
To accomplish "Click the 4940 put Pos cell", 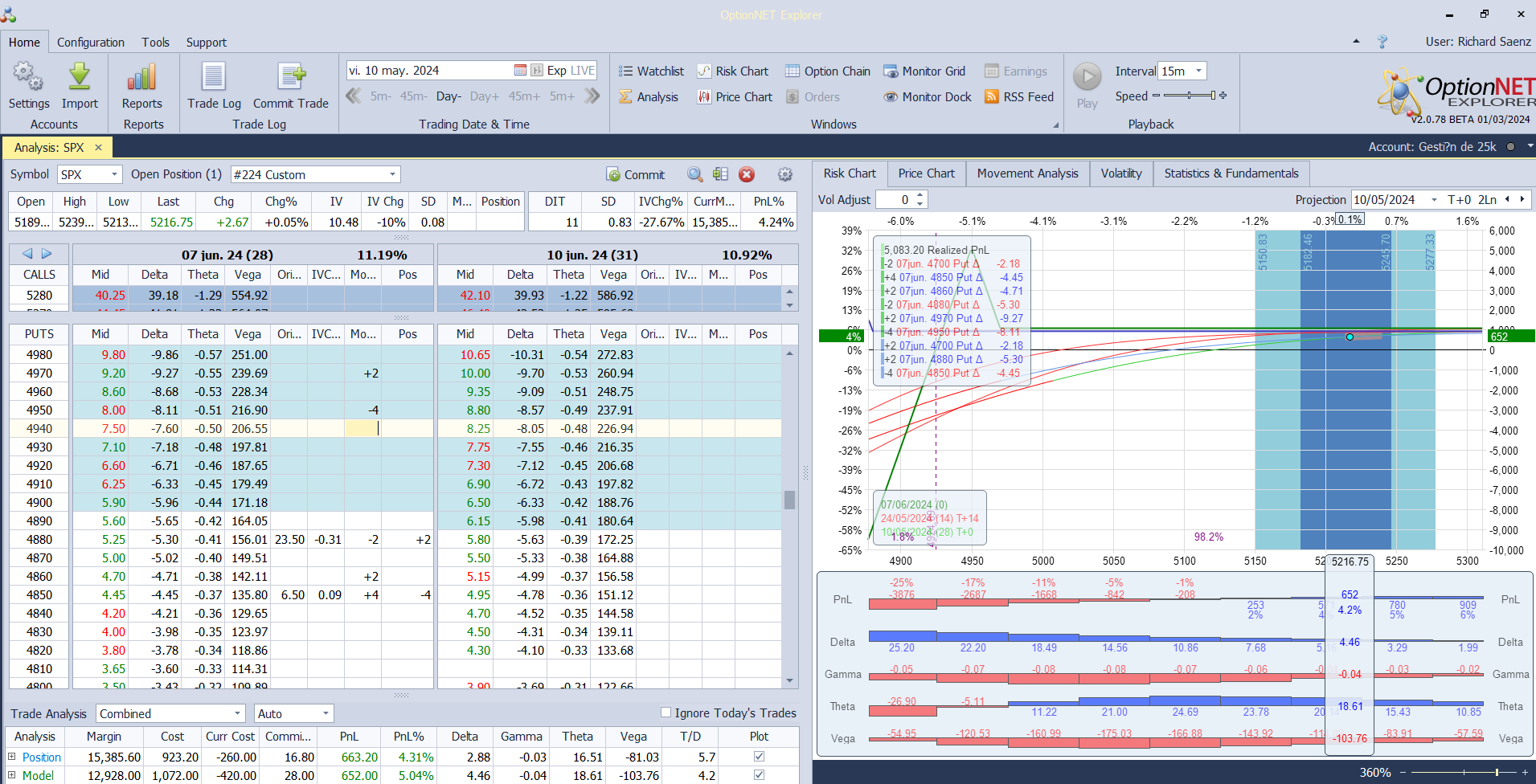I will click(x=408, y=429).
